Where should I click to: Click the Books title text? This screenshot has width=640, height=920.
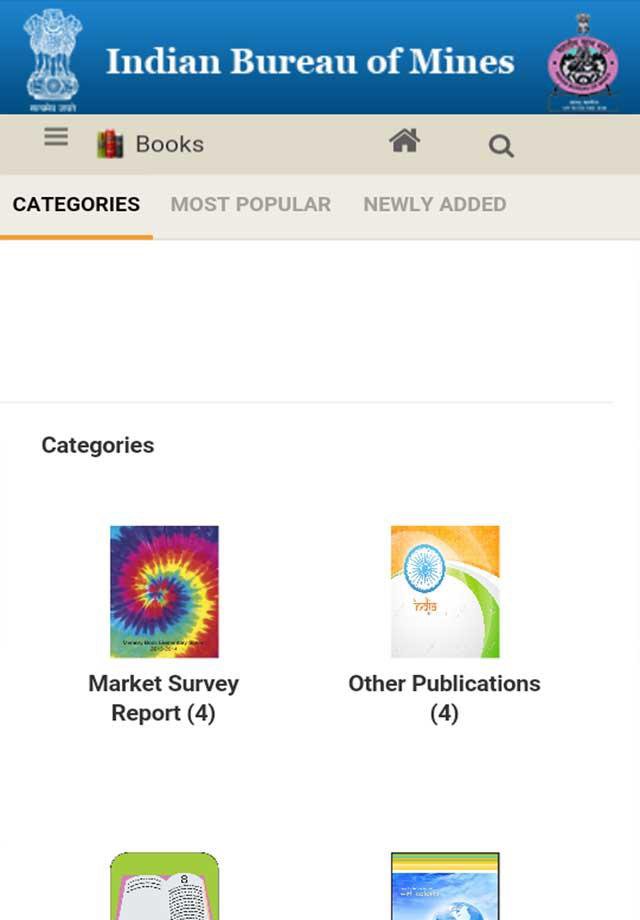tap(170, 144)
